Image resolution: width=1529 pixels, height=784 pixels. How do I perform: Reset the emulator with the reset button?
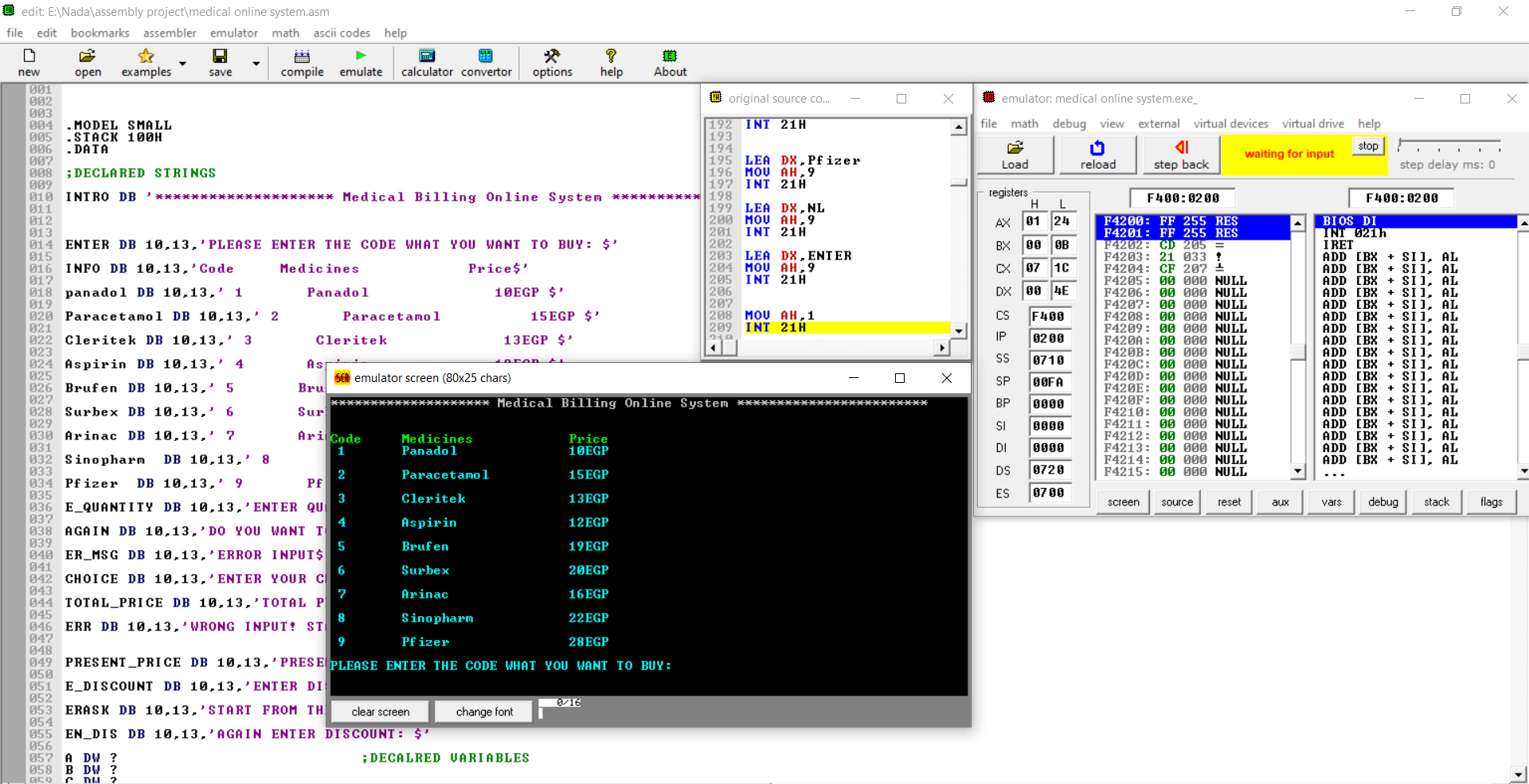(x=1229, y=502)
